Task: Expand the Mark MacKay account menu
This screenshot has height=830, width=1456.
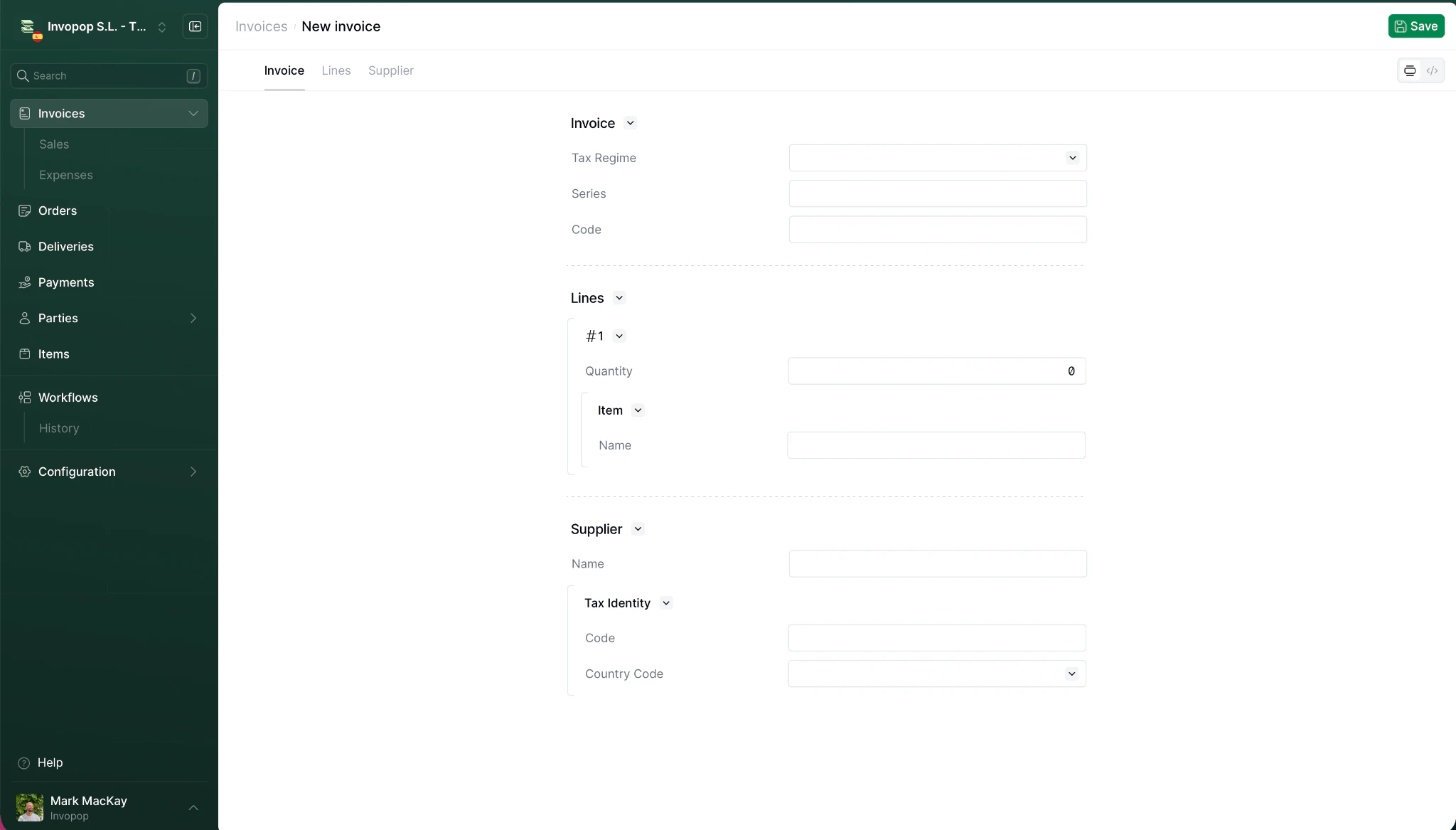Action: point(193,807)
